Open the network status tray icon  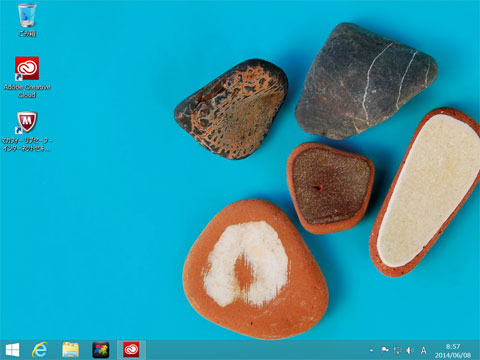(397, 350)
